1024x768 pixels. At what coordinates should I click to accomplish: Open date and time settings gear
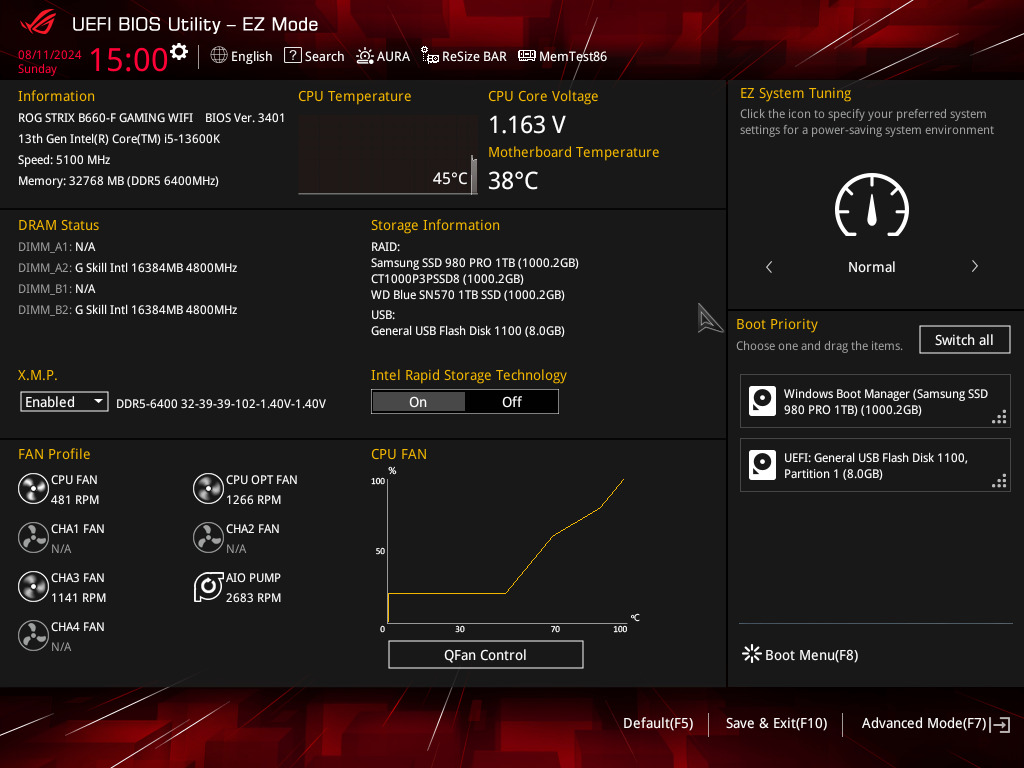(179, 52)
